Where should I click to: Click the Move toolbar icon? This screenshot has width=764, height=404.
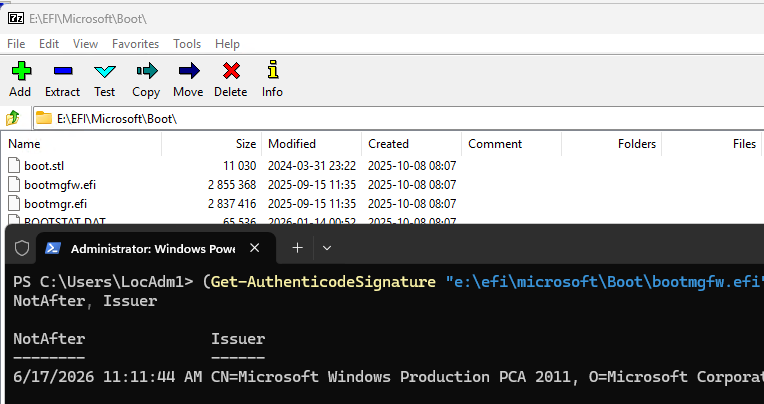[x=188, y=78]
